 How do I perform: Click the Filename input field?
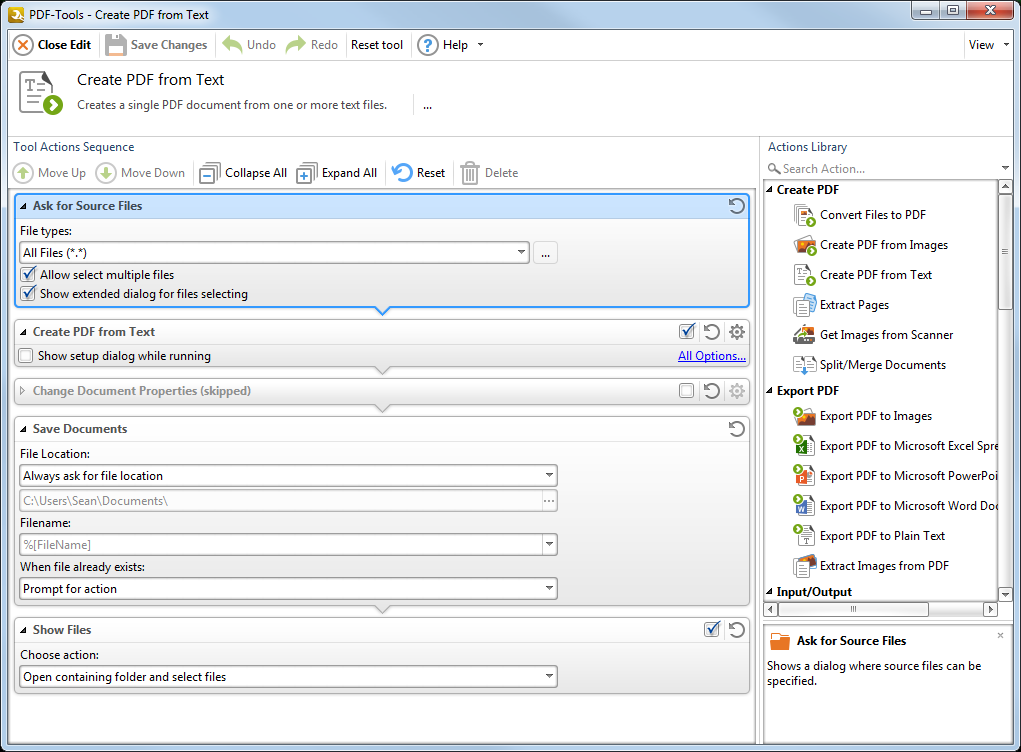tap(281, 544)
